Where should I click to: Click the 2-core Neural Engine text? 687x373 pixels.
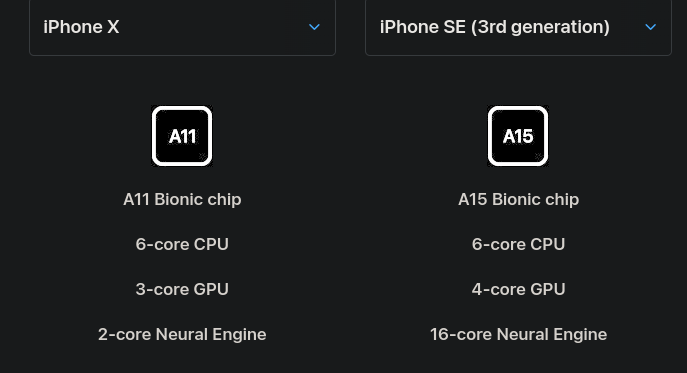tap(182, 334)
